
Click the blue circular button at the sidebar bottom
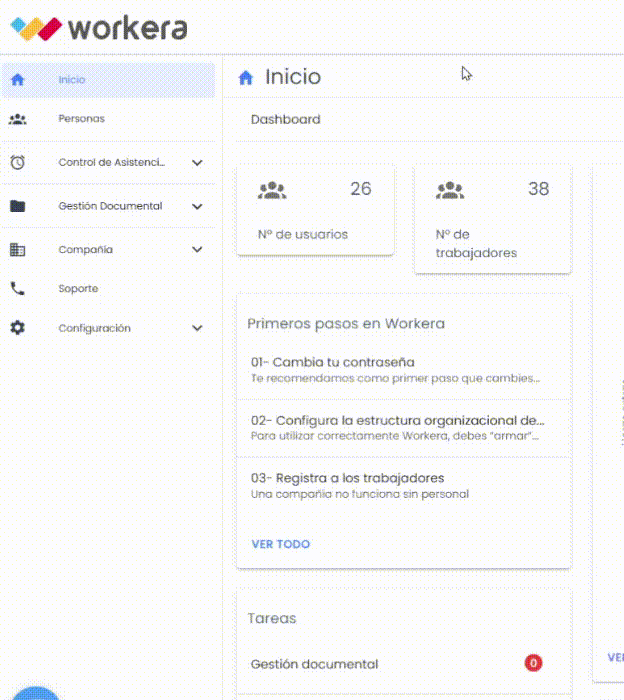[36, 693]
